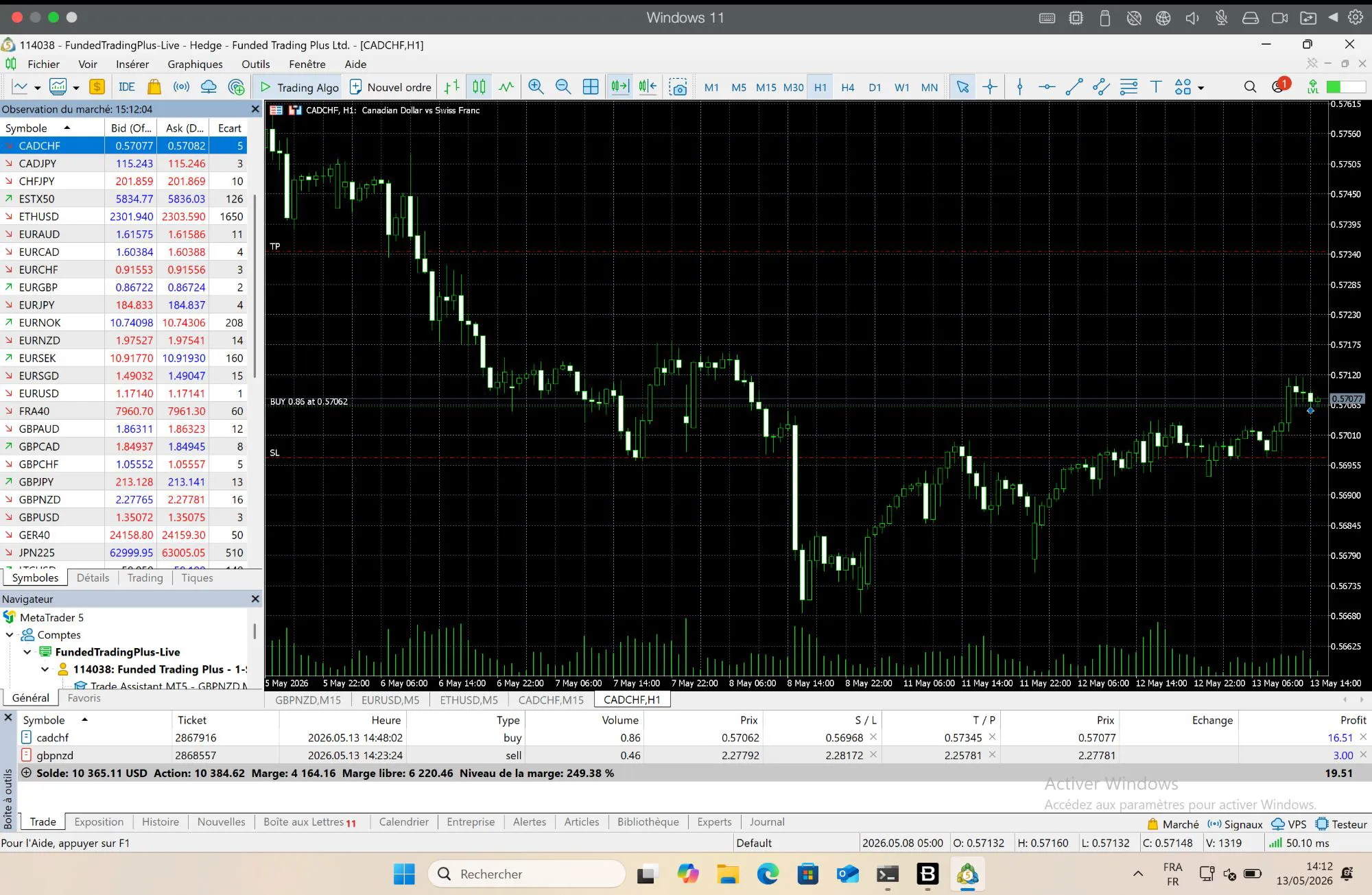
Task: Switch chart to bar chart mode
Action: [451, 87]
